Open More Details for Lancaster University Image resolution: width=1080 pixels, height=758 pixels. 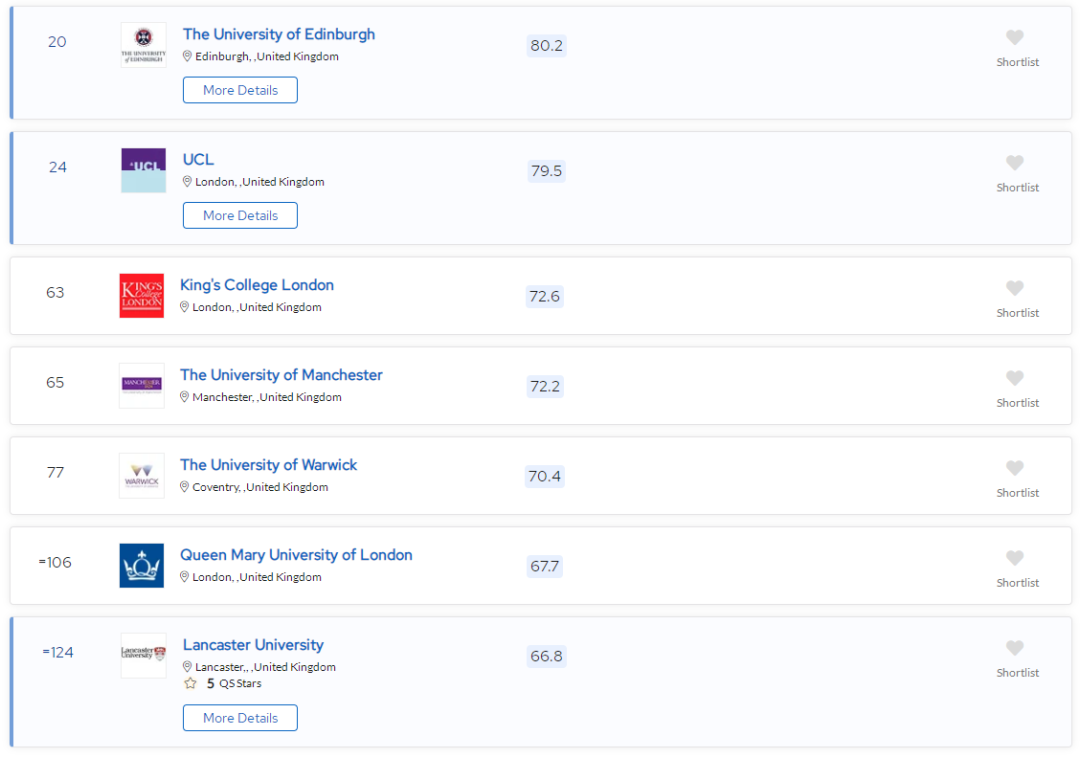(240, 718)
